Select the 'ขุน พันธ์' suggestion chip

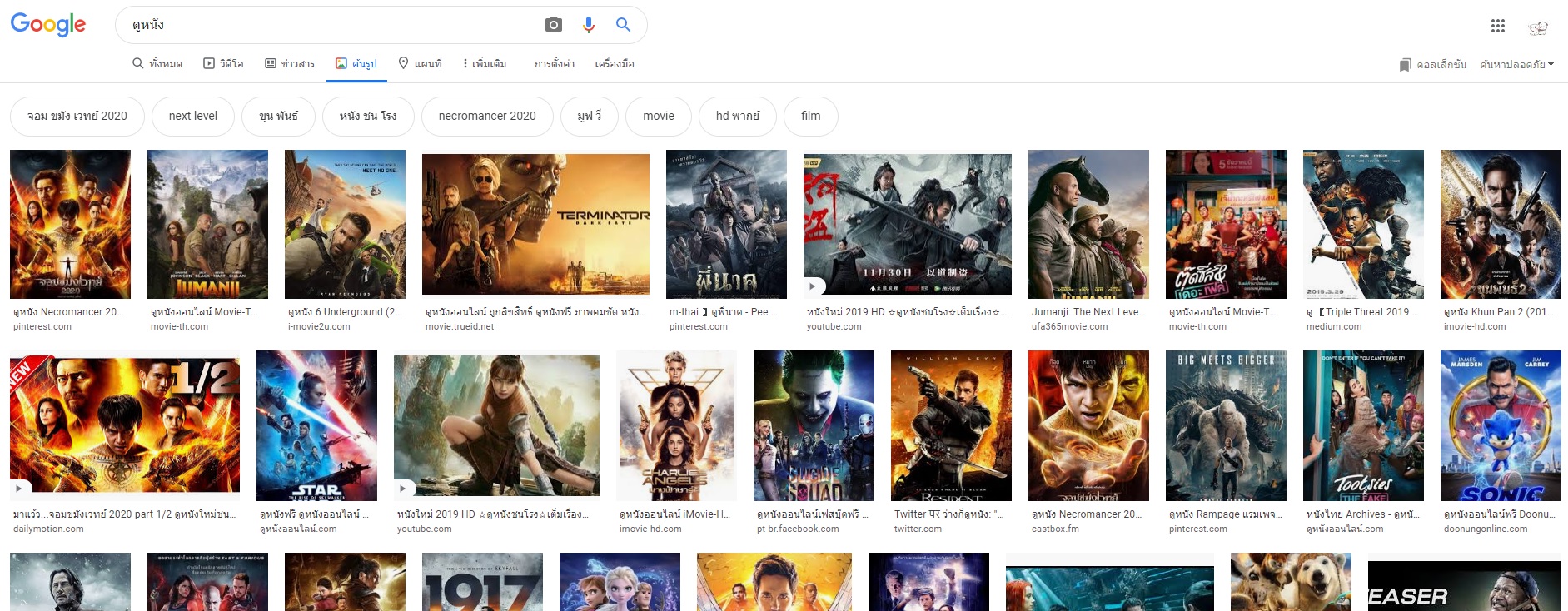click(x=278, y=116)
